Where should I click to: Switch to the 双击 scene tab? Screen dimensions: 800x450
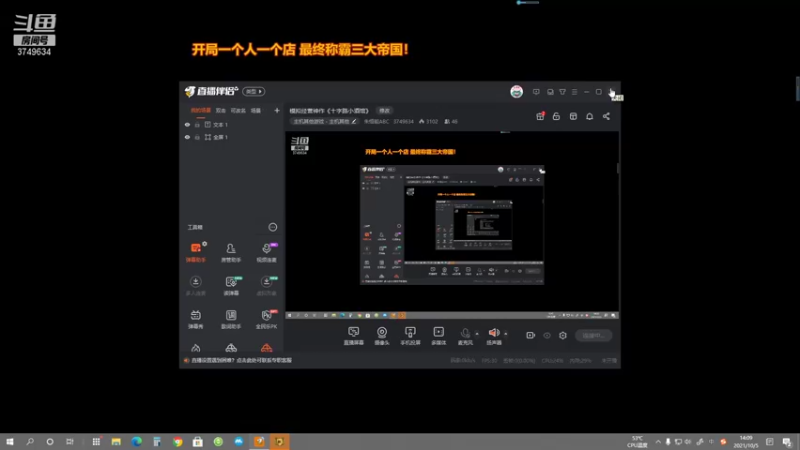point(220,110)
